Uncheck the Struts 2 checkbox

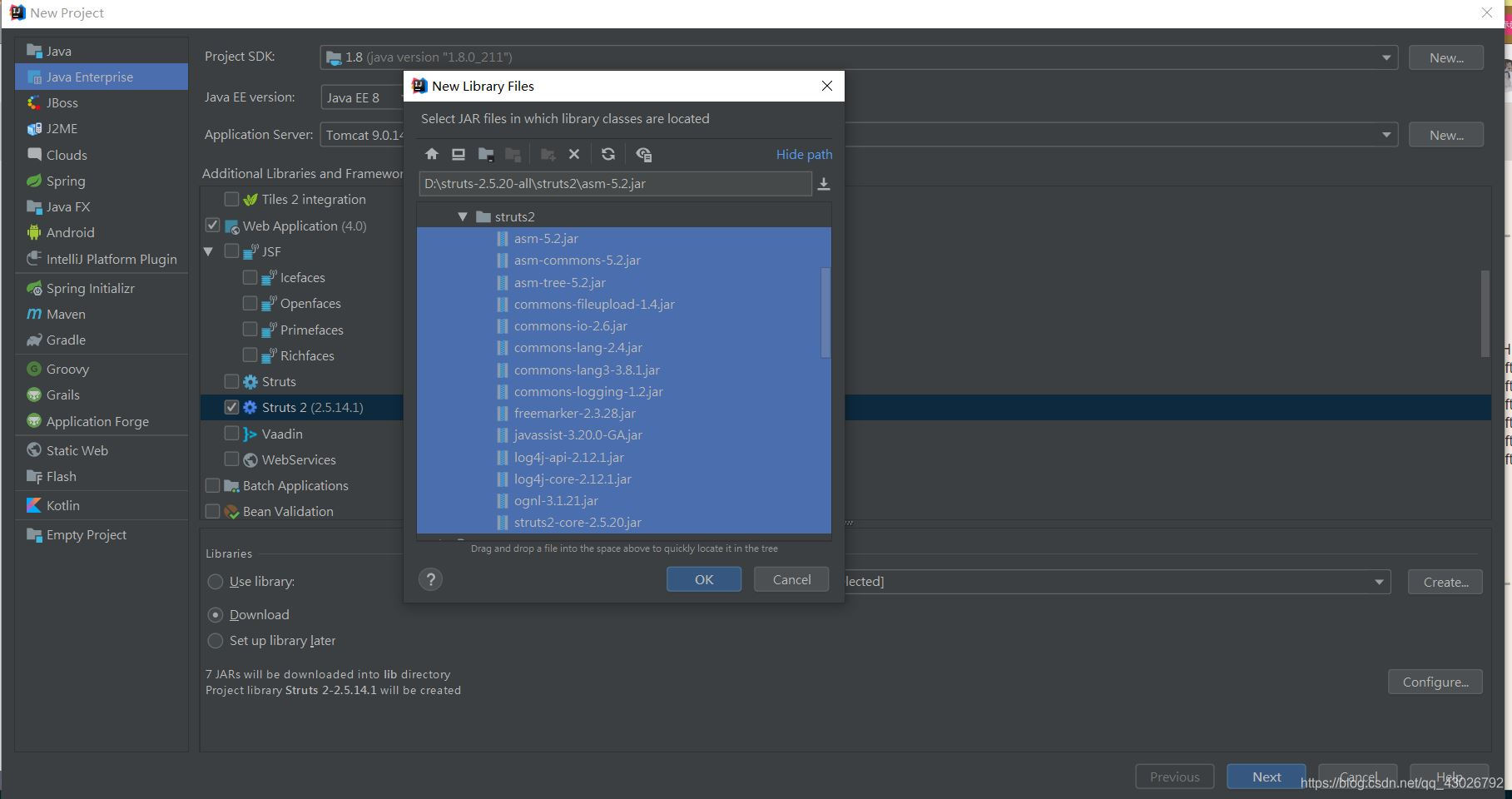click(x=231, y=407)
